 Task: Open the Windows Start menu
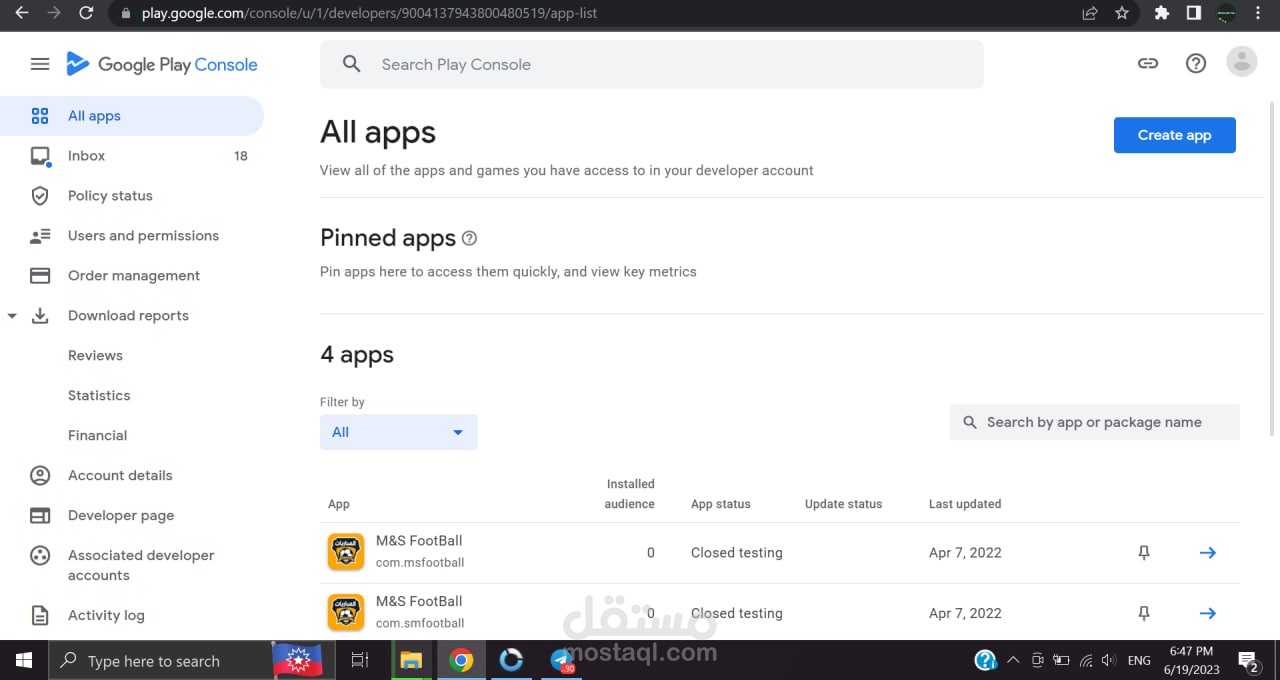[x=24, y=660]
